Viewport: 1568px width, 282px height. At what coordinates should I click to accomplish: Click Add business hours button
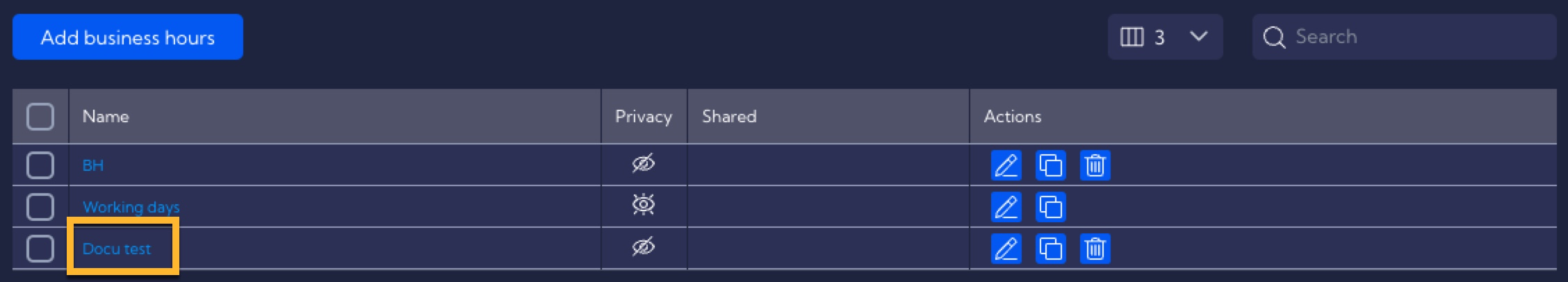[128, 37]
